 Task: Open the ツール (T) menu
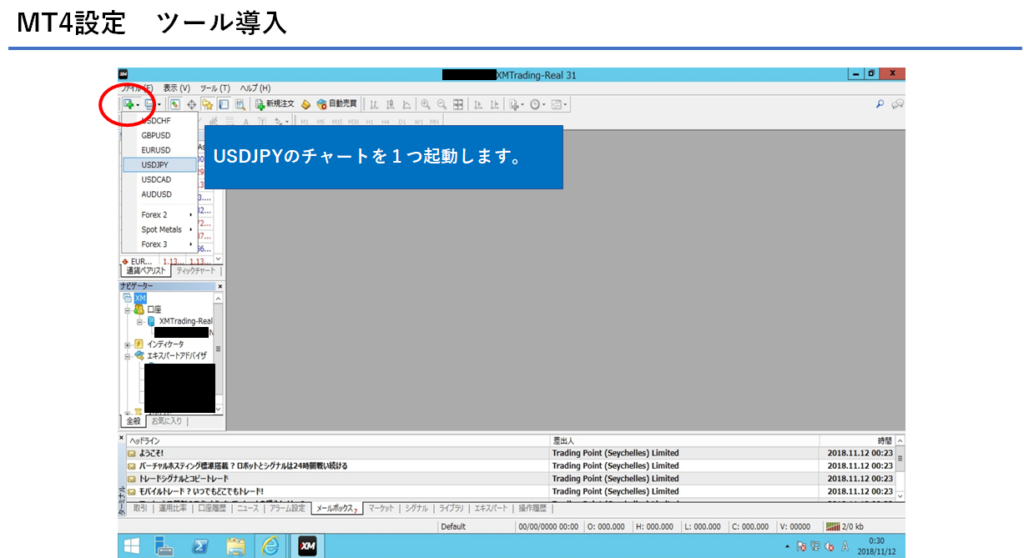click(x=215, y=88)
